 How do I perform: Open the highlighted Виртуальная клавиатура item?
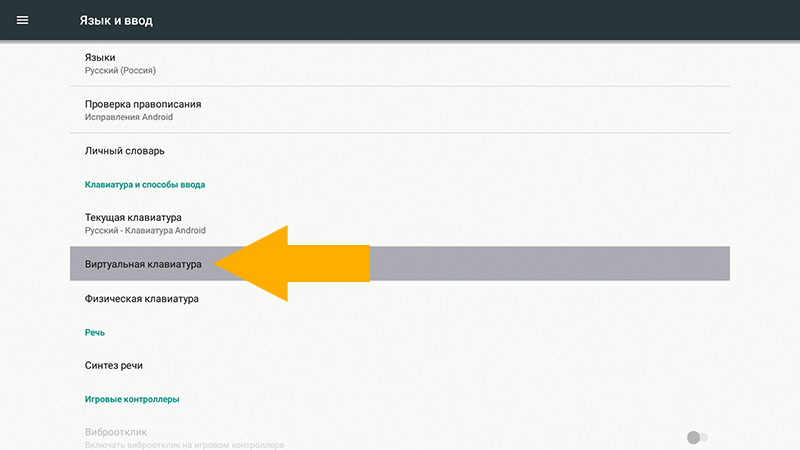pos(143,265)
